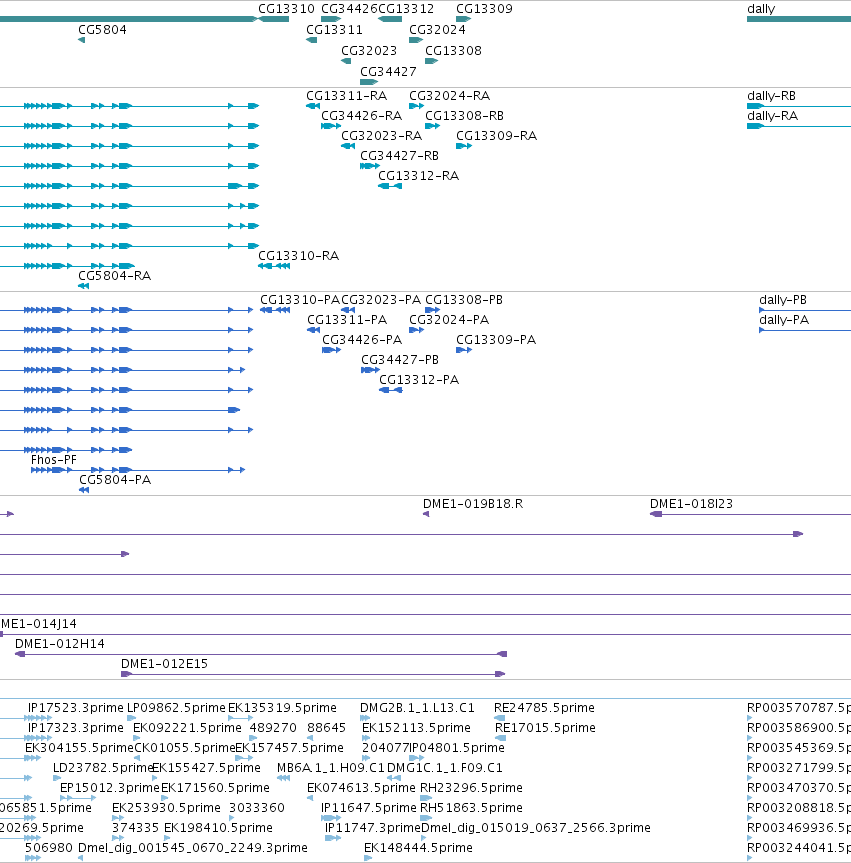Click EST IP11647.5prime
Image resolution: width=851 pixels, height=863 pixels.
click(369, 808)
